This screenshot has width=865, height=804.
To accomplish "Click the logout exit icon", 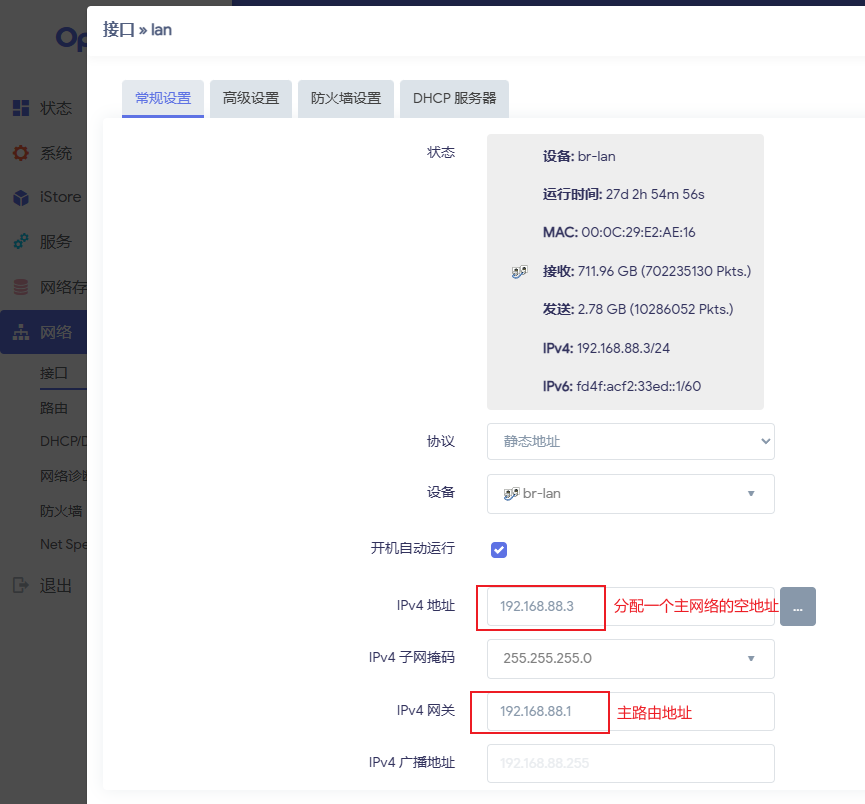I will [x=20, y=585].
